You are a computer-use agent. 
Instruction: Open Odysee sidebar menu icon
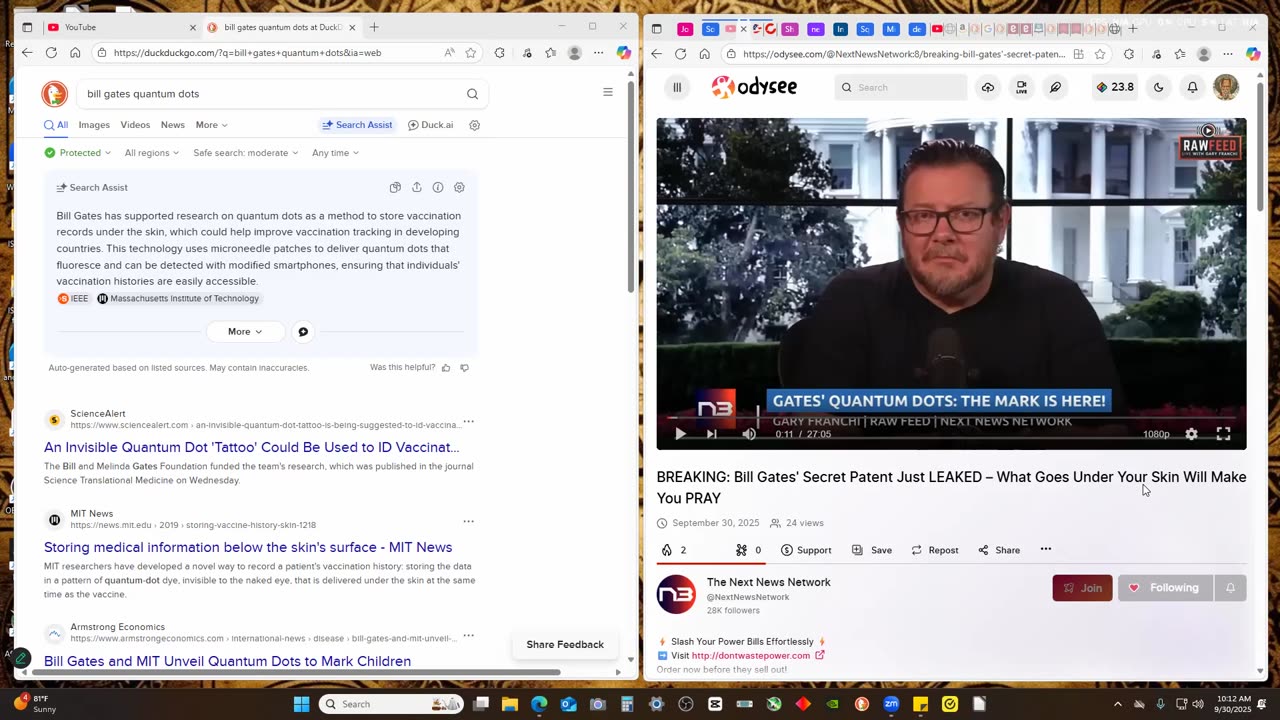677,87
